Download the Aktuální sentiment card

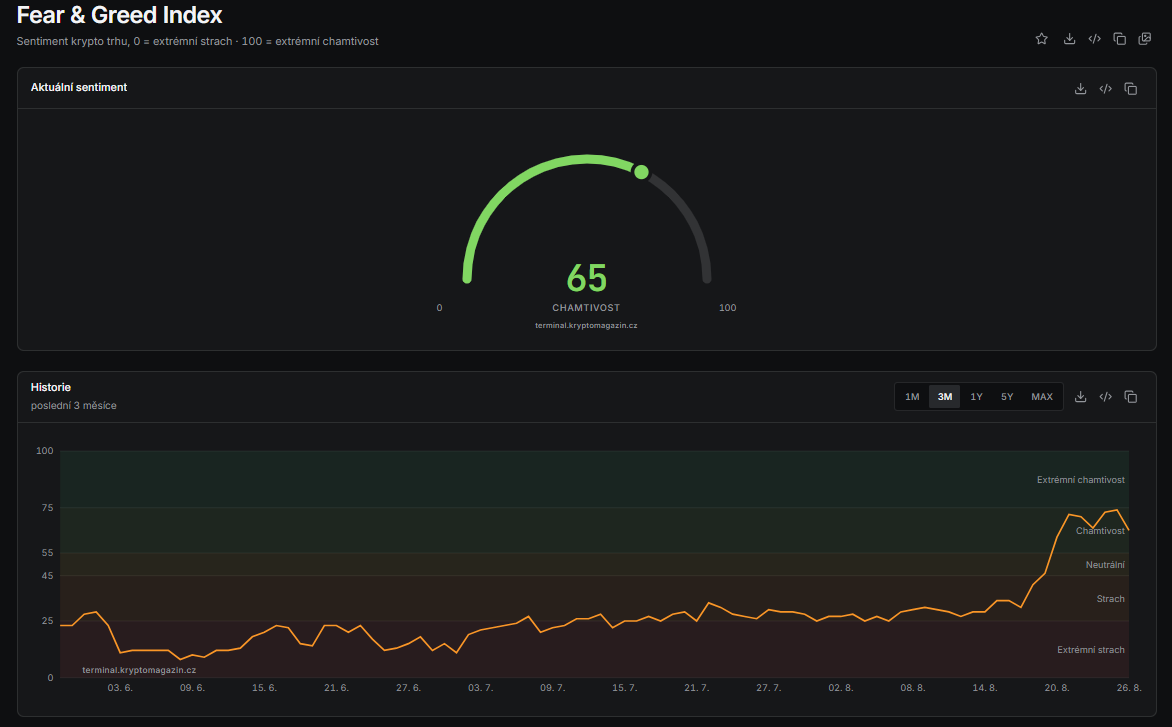click(1080, 89)
